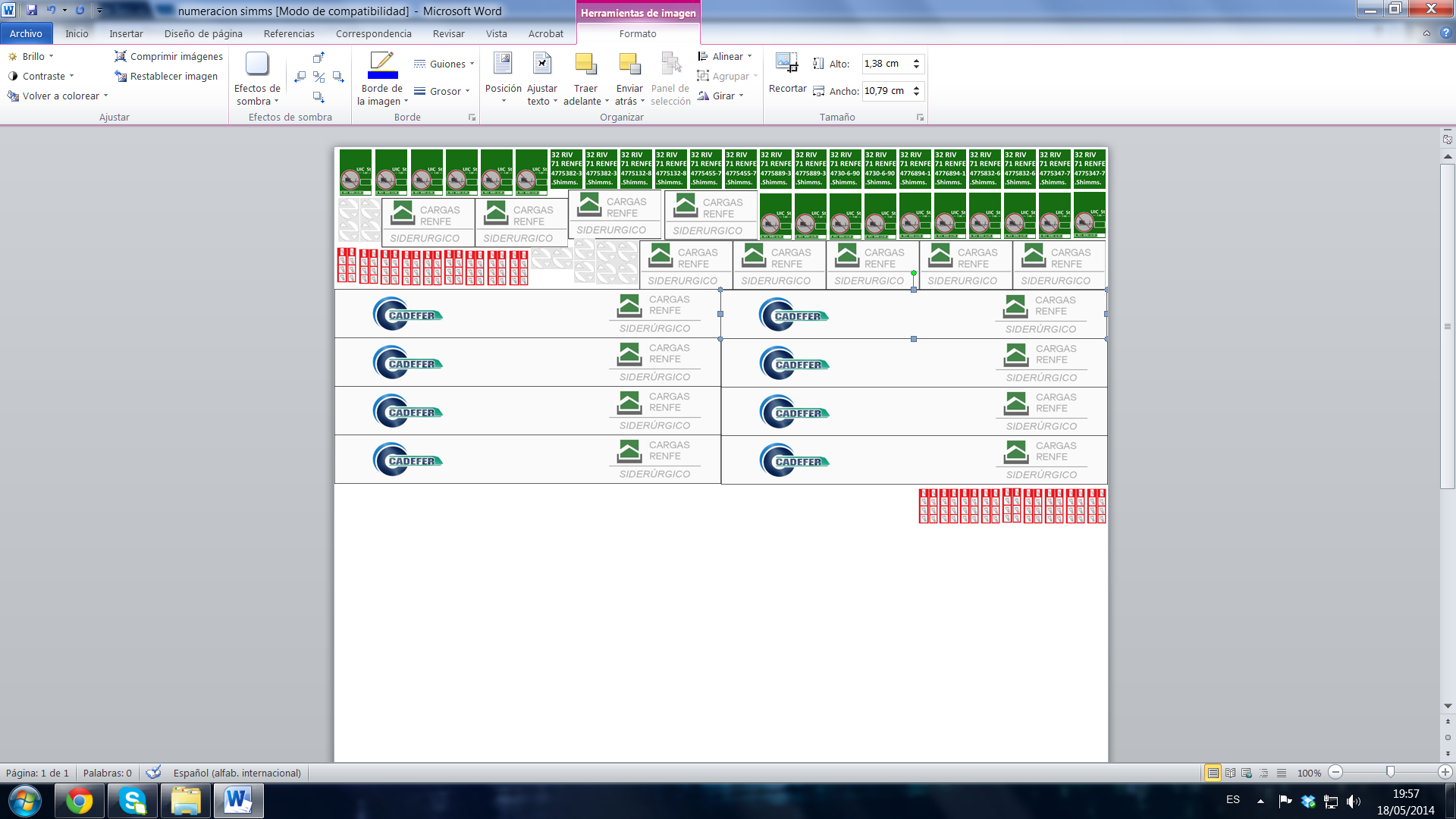The height and width of the screenshot is (819, 1456).
Task: Toggle Full Screen Reading view
Action: [1230, 773]
